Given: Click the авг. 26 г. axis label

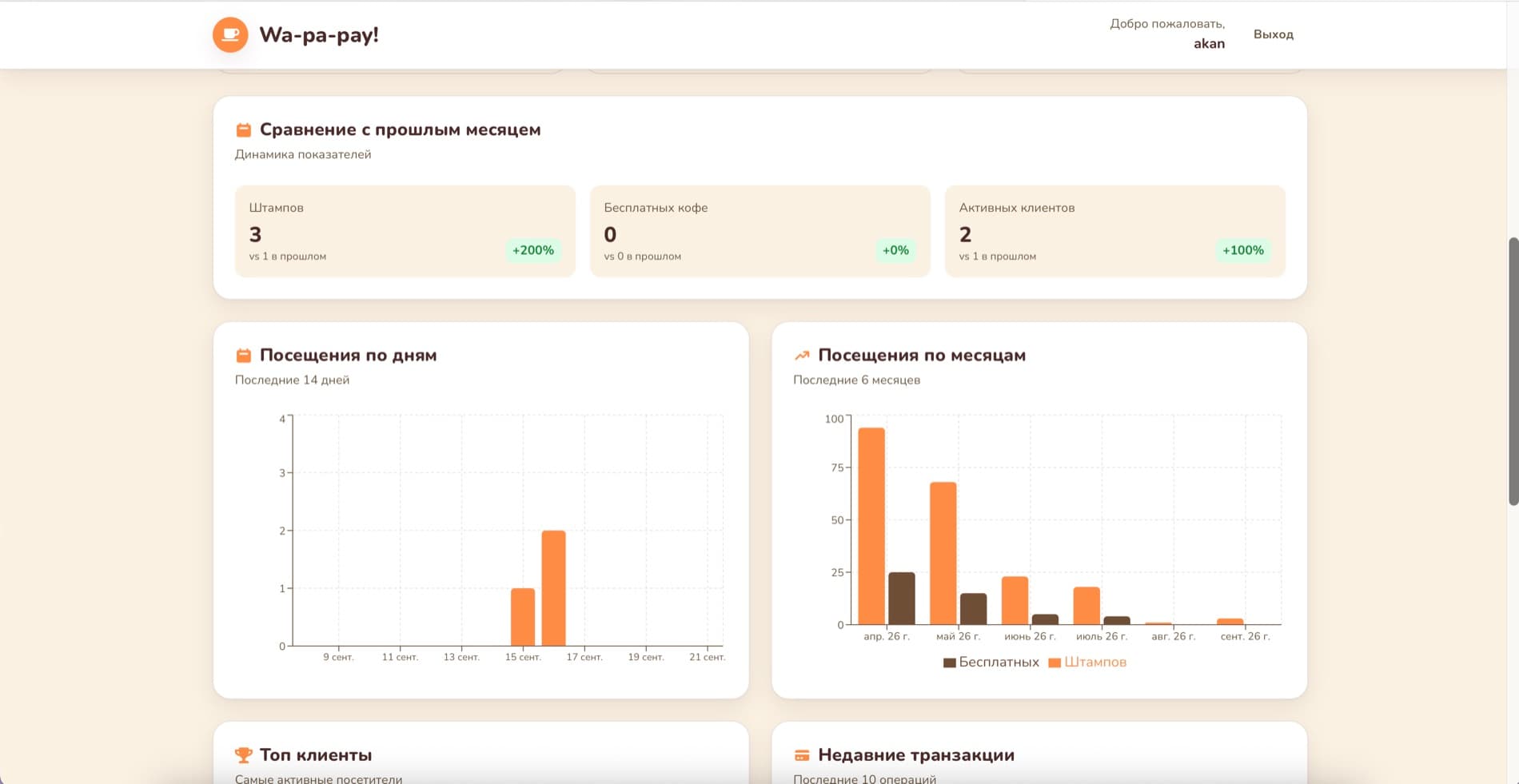Looking at the screenshot, I should (1174, 637).
